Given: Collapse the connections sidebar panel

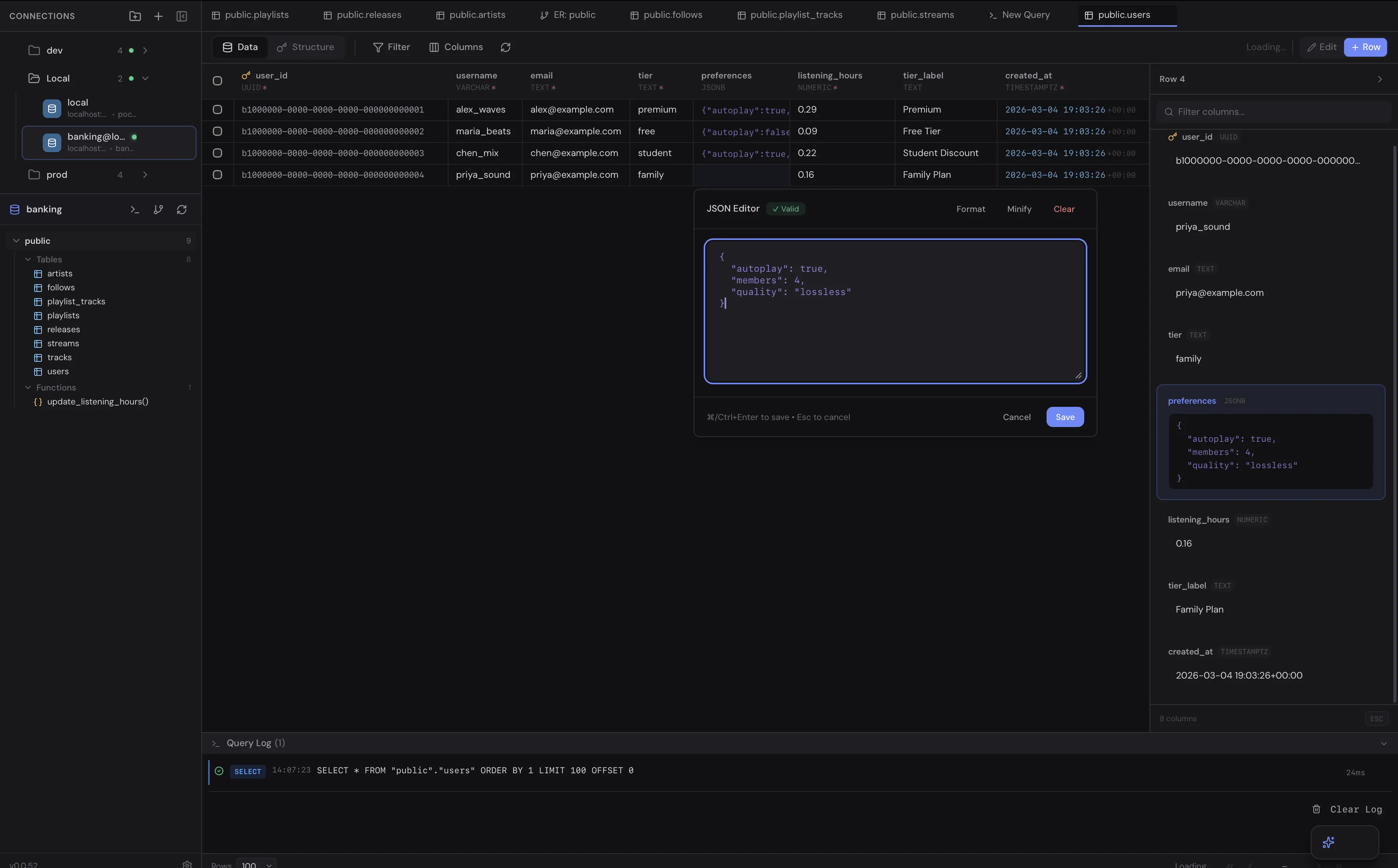Looking at the screenshot, I should point(181,16).
